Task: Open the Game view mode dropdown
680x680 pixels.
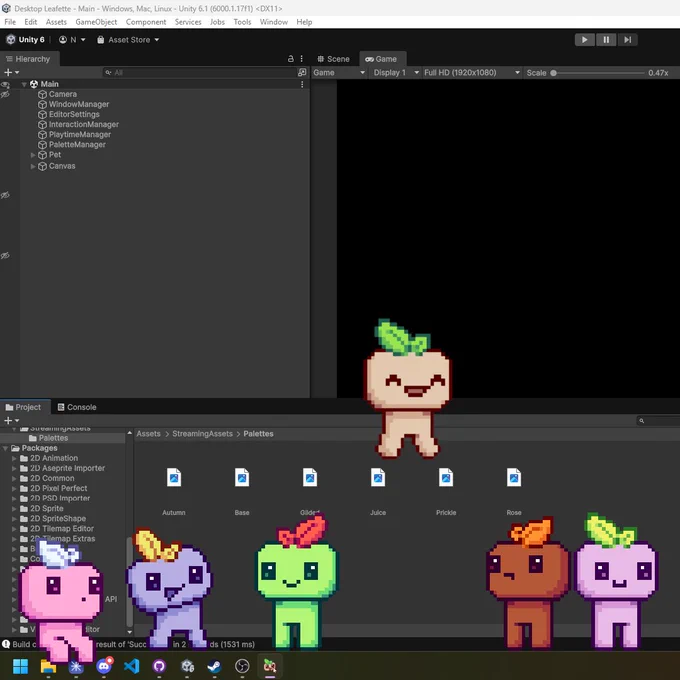Action: click(339, 73)
